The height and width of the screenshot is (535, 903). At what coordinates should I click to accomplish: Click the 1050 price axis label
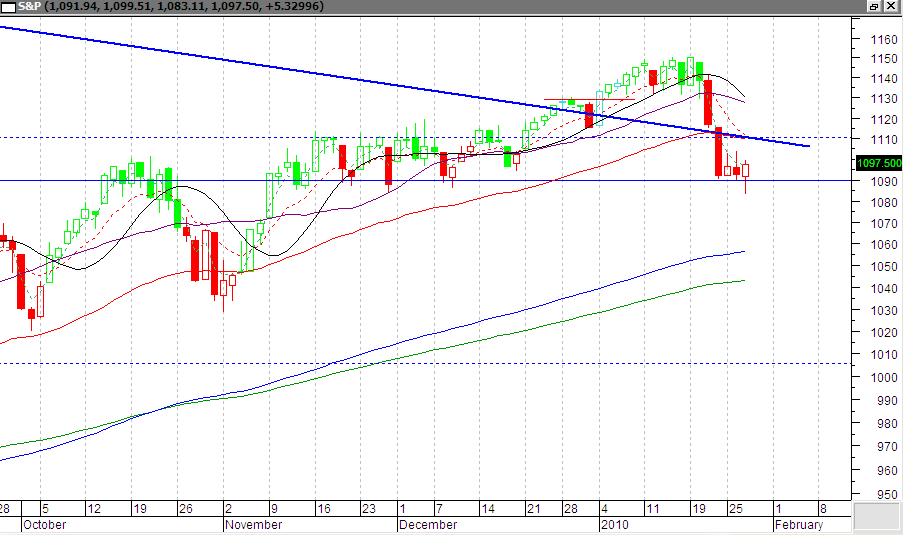(884, 267)
